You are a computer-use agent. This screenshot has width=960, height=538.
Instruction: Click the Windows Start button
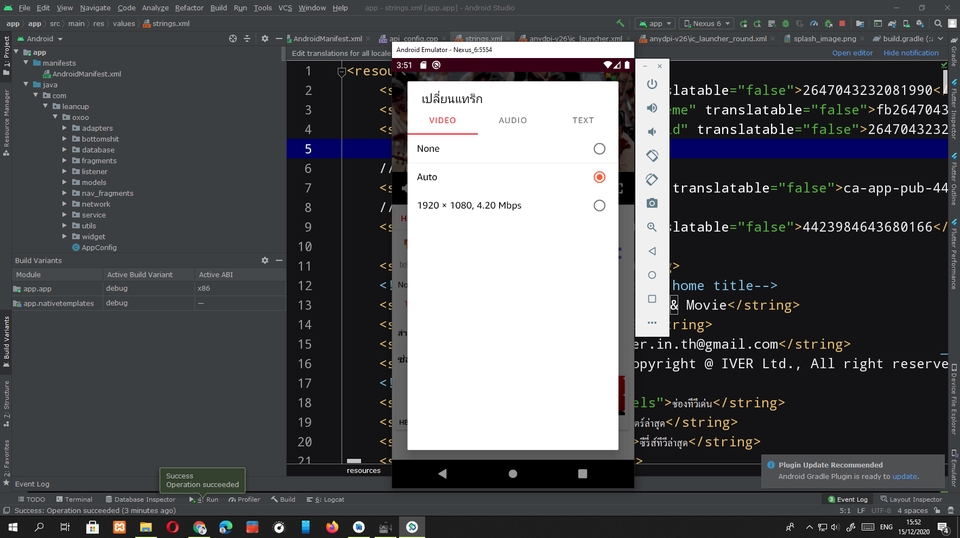coord(12,527)
